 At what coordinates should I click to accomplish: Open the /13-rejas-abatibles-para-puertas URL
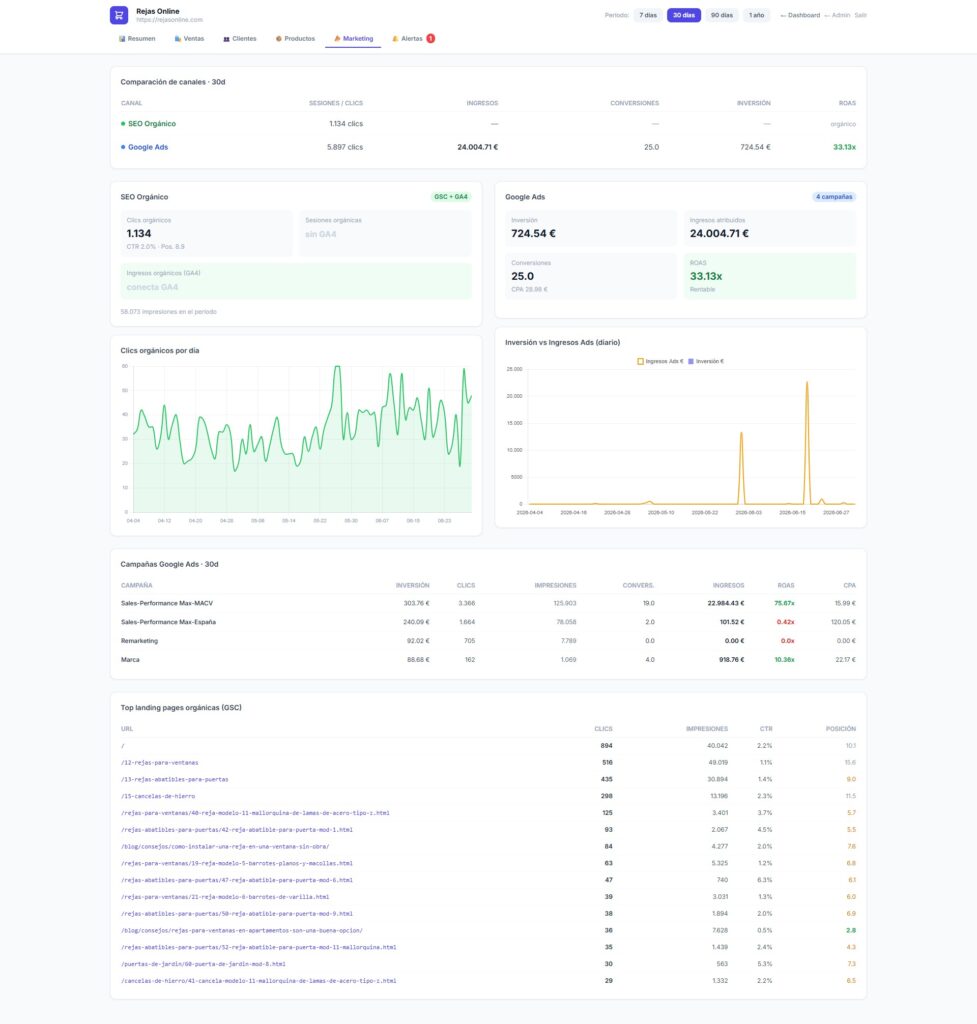174,779
